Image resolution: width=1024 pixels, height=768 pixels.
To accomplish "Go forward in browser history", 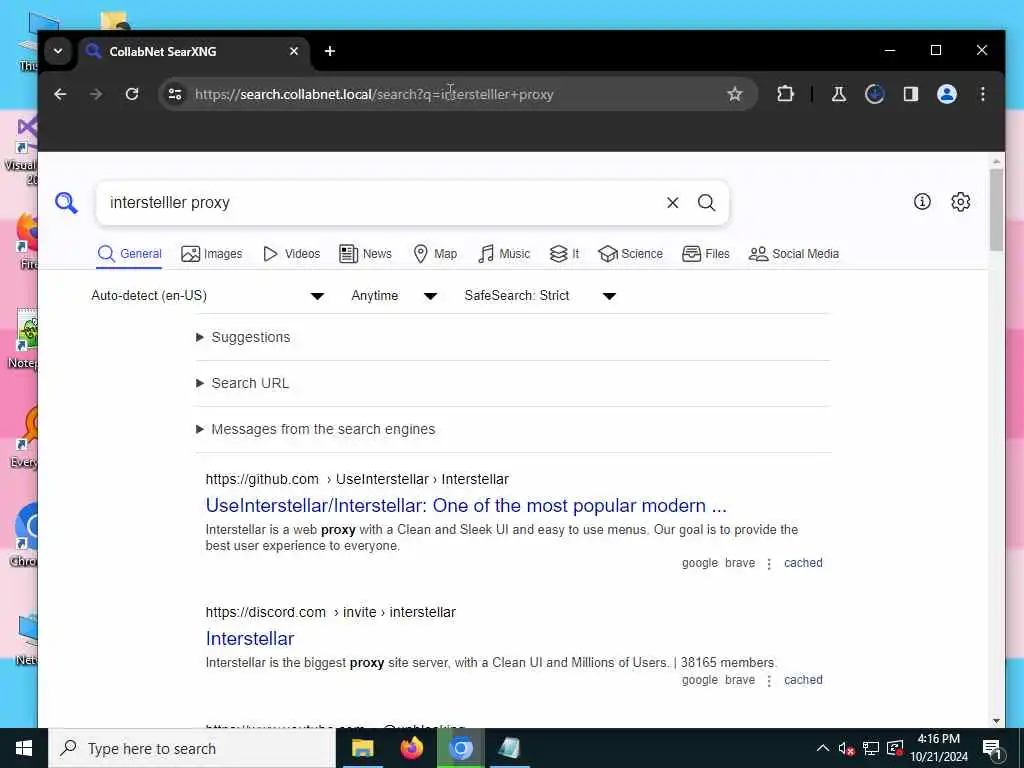I will 96,94.
